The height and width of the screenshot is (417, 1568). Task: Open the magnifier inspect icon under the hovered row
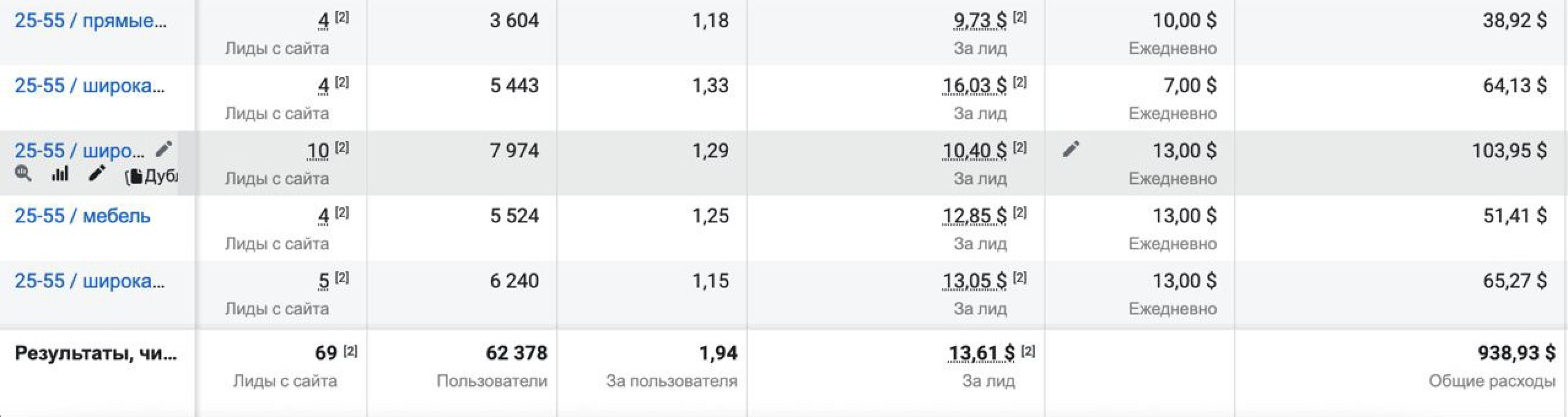coord(23,174)
